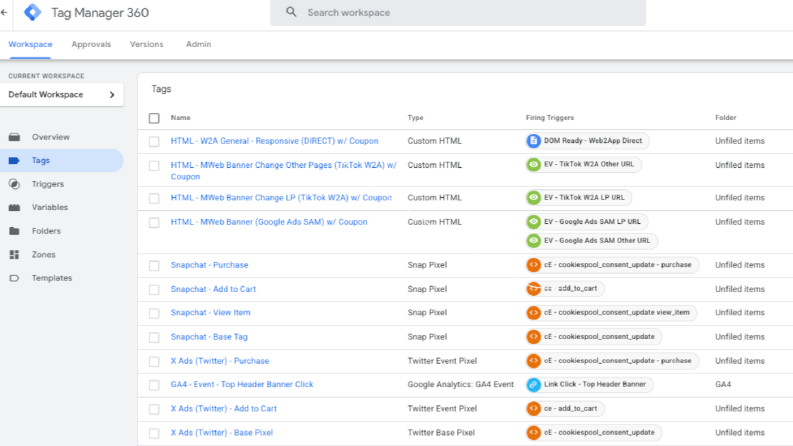
Task: Click the Search workspace field
Action: 458,13
